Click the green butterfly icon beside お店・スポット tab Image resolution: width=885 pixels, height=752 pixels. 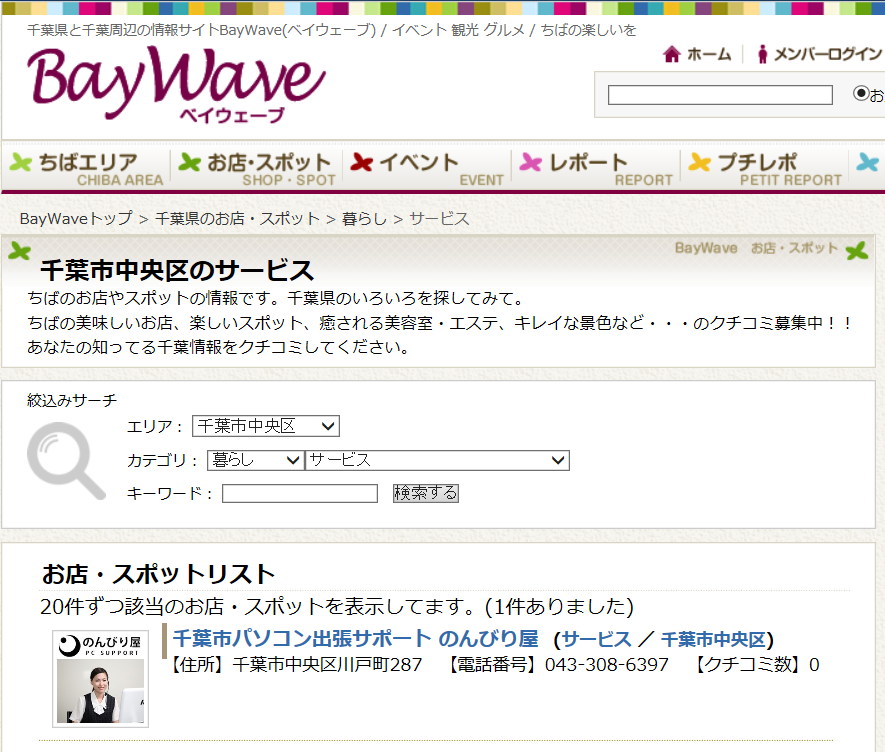pyautogui.click(x=190, y=163)
